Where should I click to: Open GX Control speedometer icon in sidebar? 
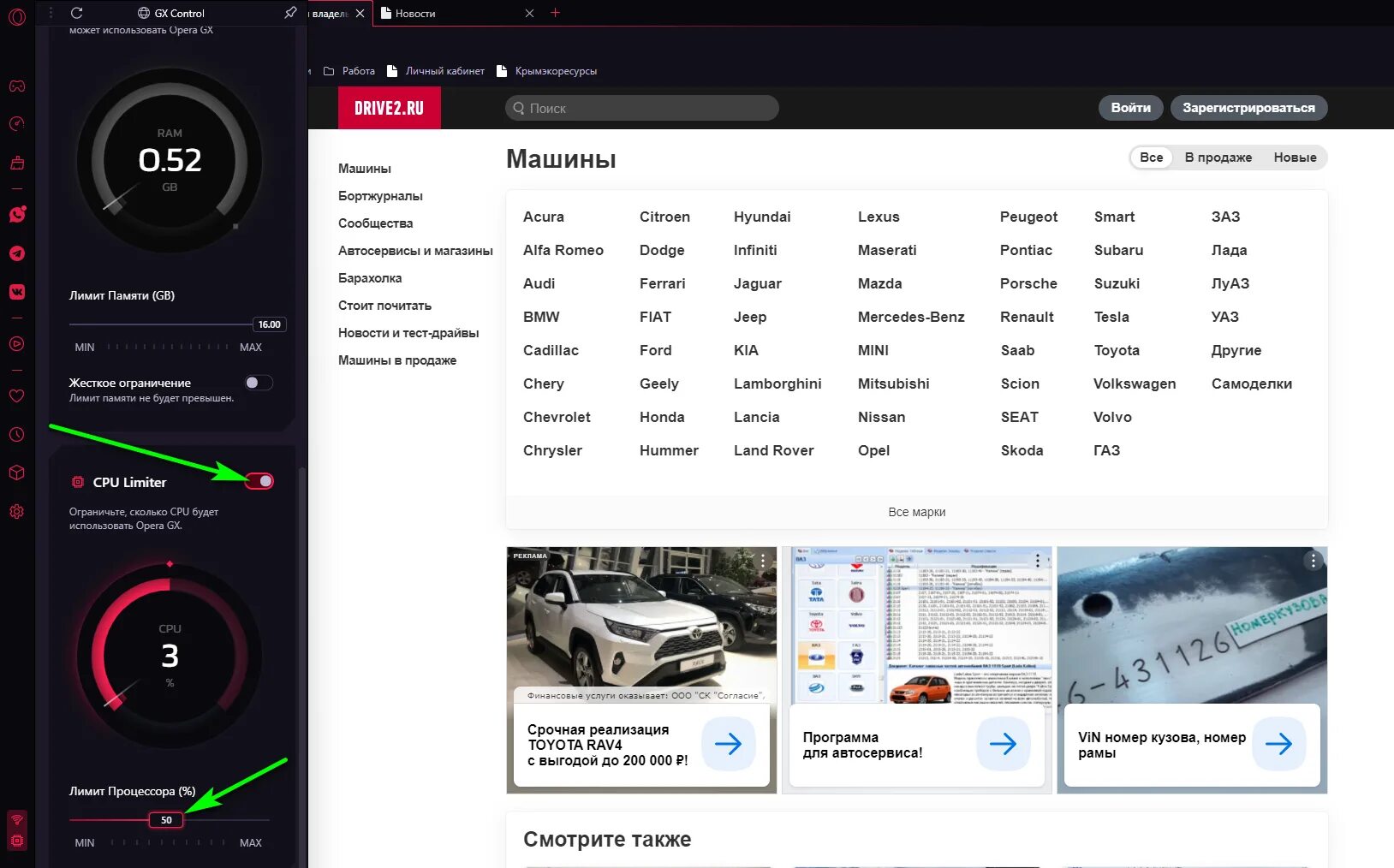click(17, 124)
